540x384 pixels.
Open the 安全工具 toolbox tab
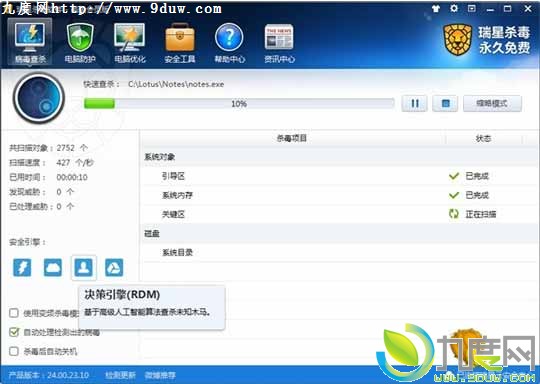pyautogui.click(x=180, y=43)
